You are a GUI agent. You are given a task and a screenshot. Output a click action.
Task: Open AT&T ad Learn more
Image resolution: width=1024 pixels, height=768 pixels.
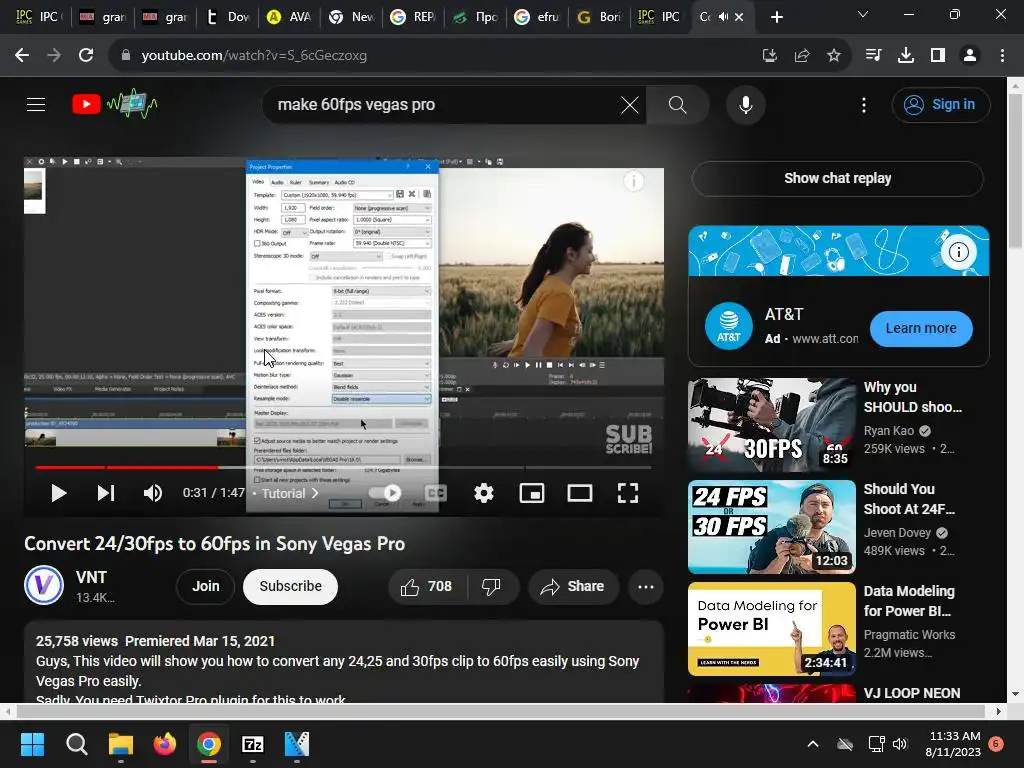tap(921, 328)
